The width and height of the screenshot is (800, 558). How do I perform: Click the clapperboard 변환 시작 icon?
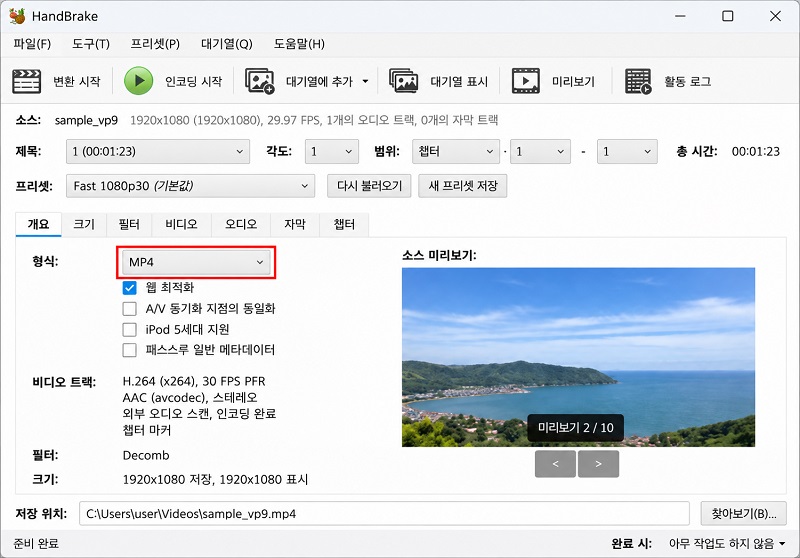click(27, 81)
